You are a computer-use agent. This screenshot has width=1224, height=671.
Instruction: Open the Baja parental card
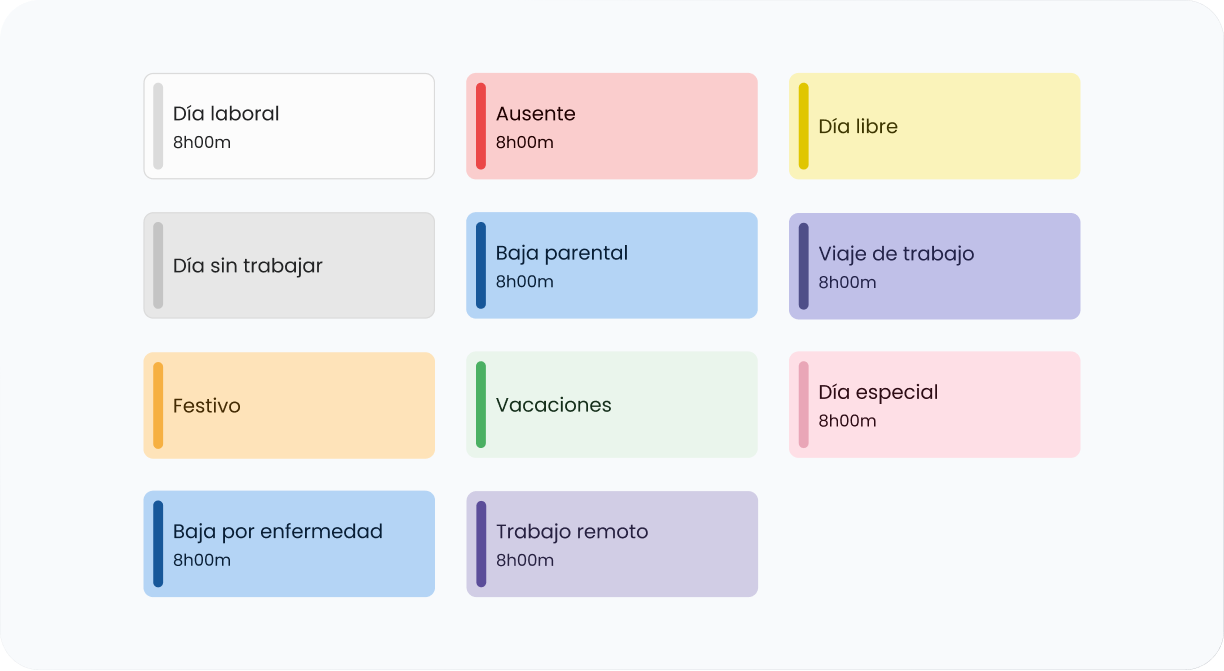612,265
